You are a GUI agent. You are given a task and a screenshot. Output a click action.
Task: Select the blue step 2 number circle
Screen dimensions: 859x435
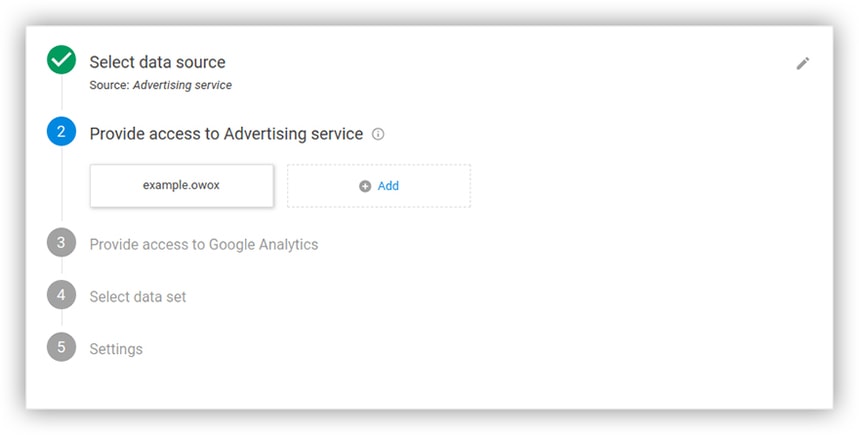point(61,131)
